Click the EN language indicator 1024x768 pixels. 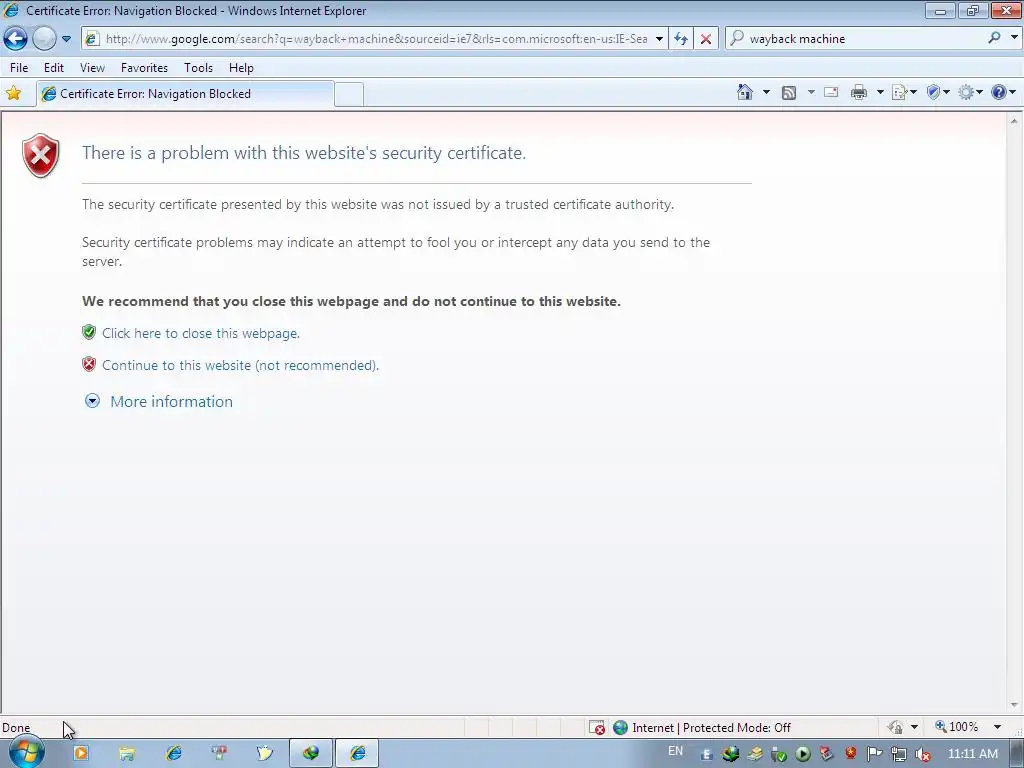[x=675, y=751]
